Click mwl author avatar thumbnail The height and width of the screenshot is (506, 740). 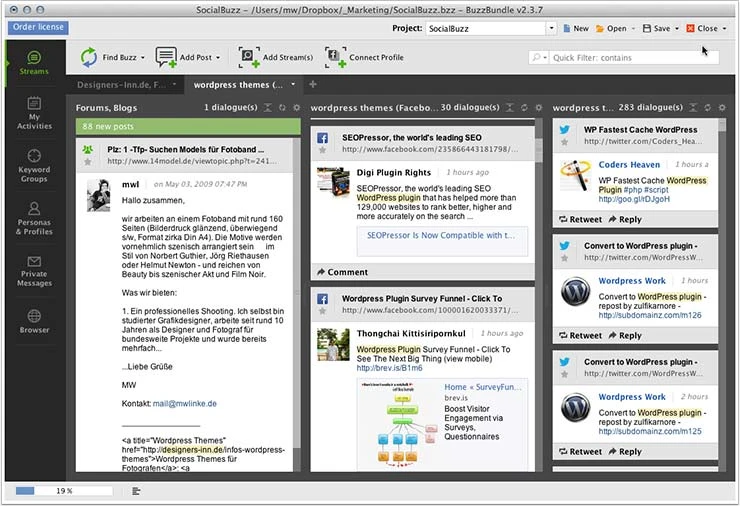99,195
